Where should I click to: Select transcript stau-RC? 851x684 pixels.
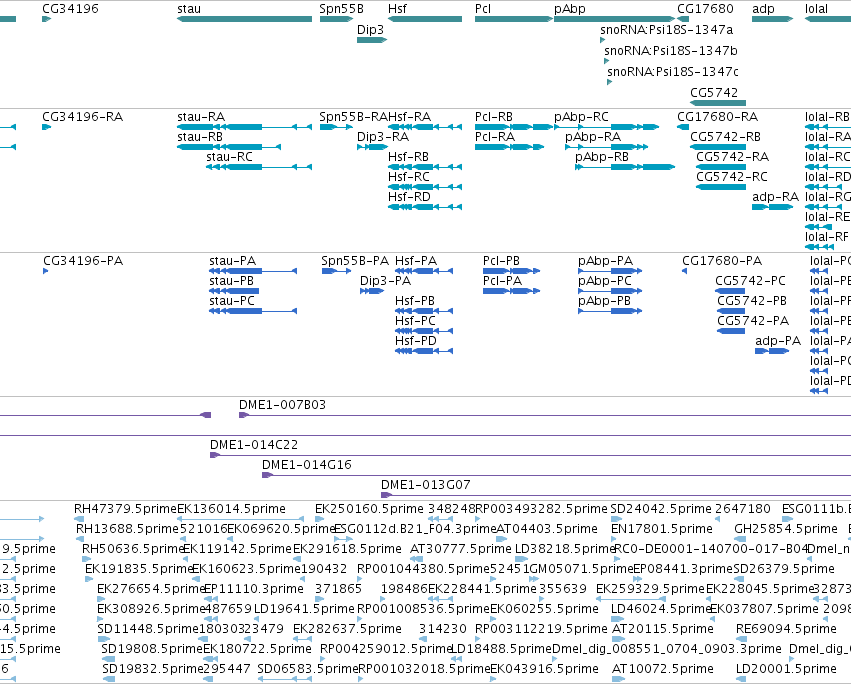point(230,157)
